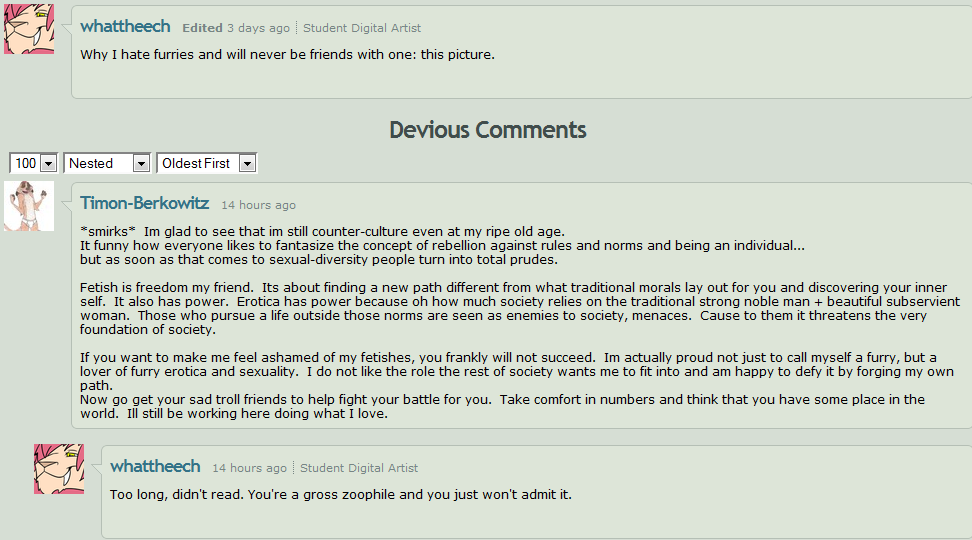Open the whattheech username link at top

pos(125,27)
